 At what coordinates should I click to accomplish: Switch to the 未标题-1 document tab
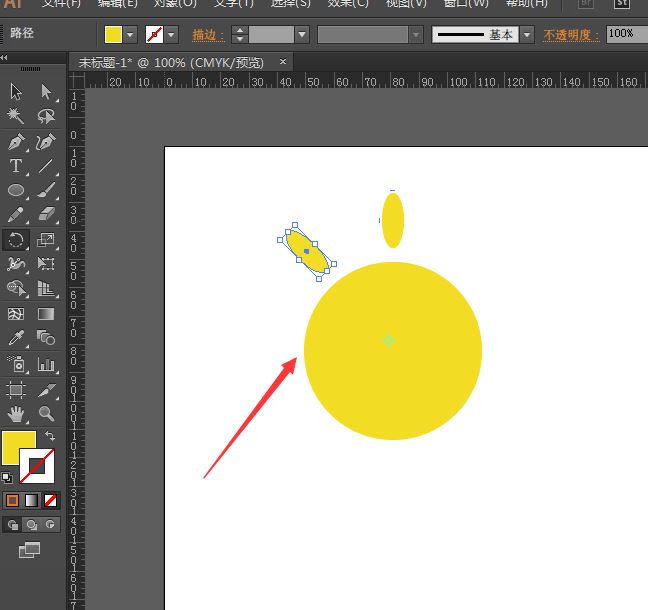pyautogui.click(x=171, y=62)
